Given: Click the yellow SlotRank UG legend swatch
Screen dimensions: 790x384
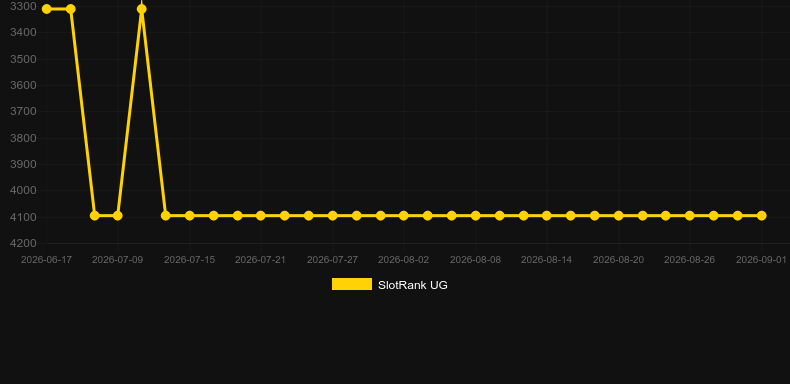Looking at the screenshot, I should point(352,284).
